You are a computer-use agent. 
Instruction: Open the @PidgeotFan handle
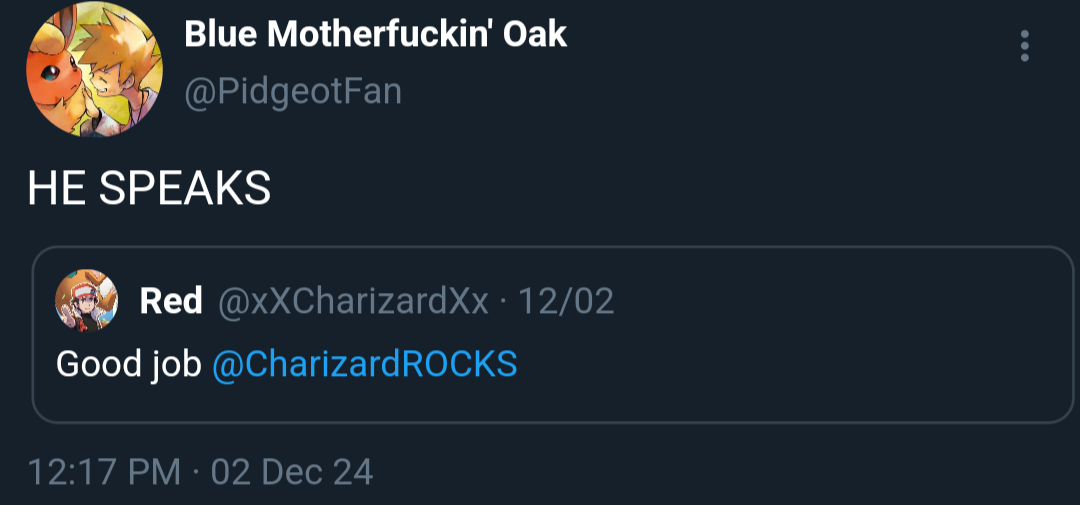(x=293, y=91)
